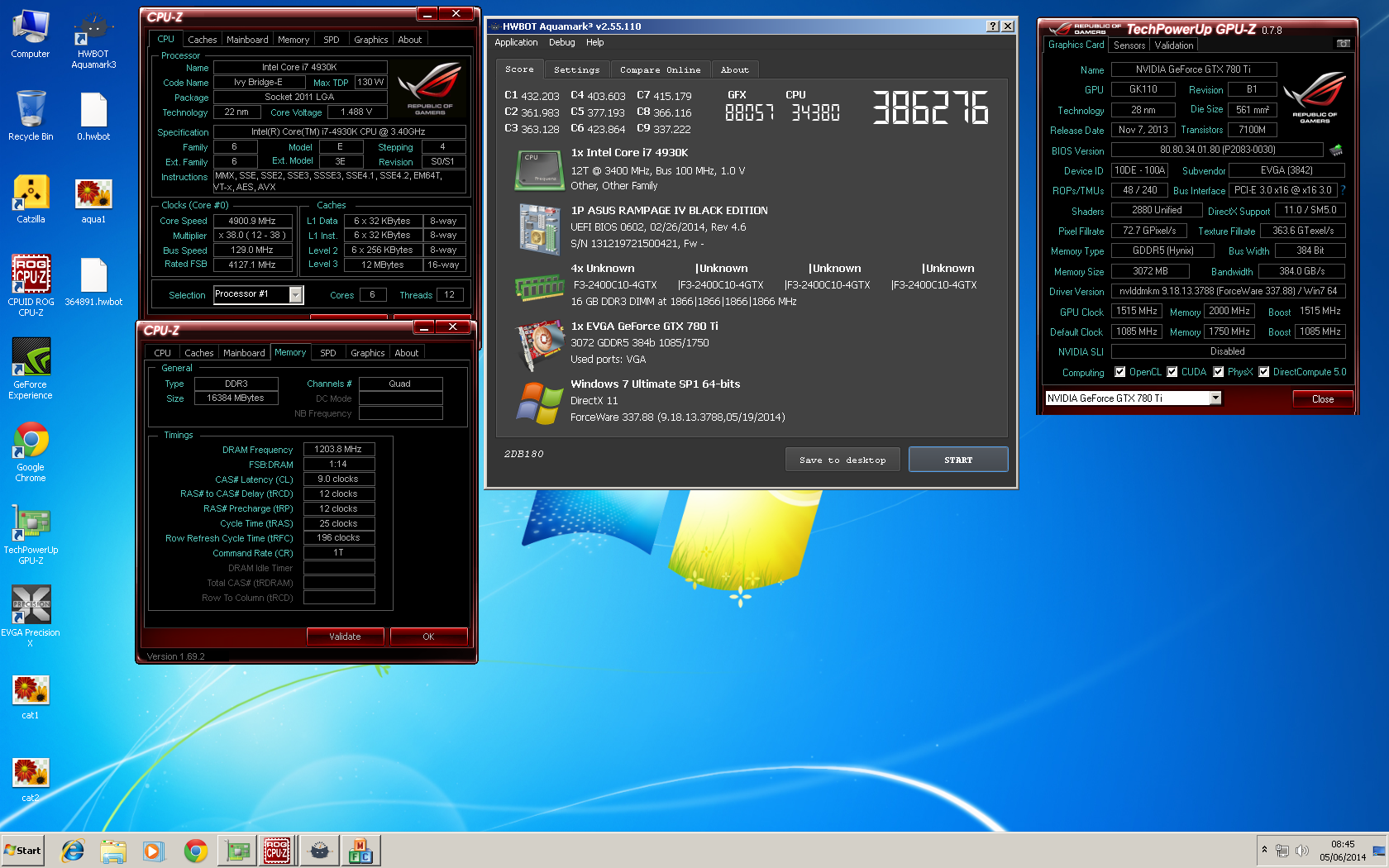Open Google Chrome desktop shortcut
This screenshot has height=868, width=1389.
coord(31,451)
